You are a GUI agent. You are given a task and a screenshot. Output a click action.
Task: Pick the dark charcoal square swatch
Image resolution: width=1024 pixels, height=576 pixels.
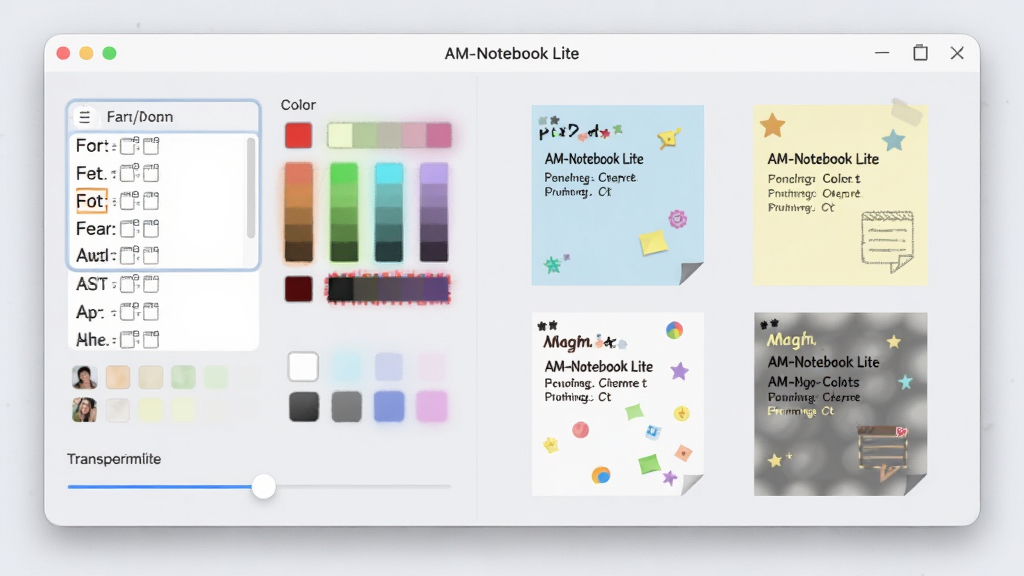[304, 406]
